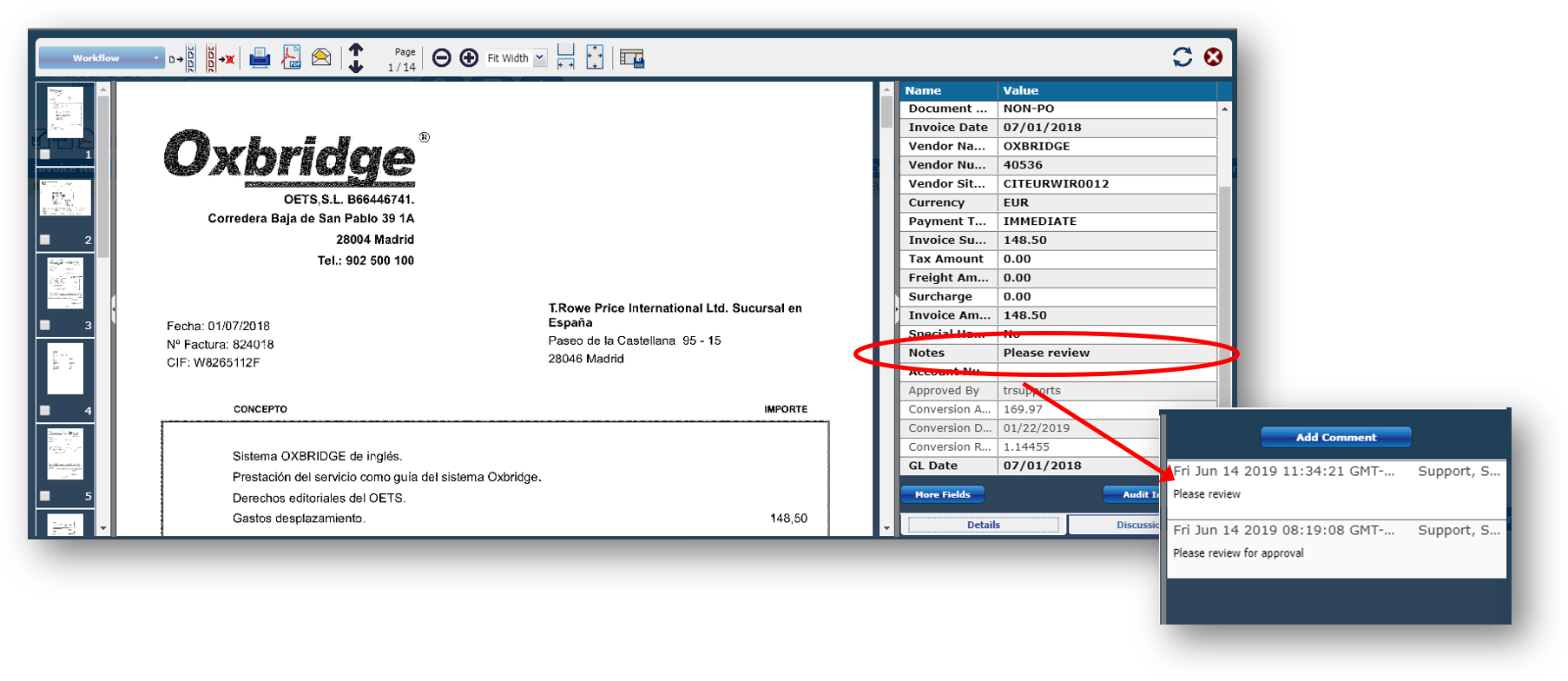This screenshot has width=1568, height=681.
Task: Open the Workflow dropdown menu
Action: point(102,58)
